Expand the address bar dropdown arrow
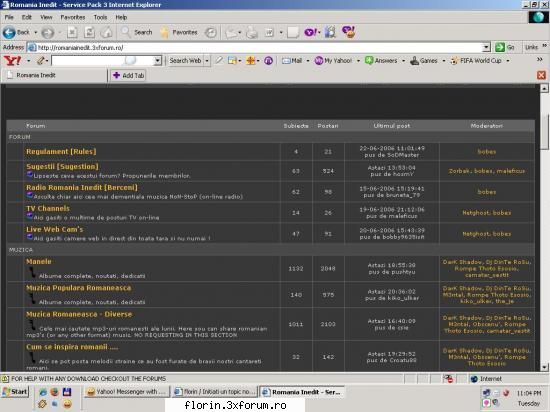 point(486,47)
